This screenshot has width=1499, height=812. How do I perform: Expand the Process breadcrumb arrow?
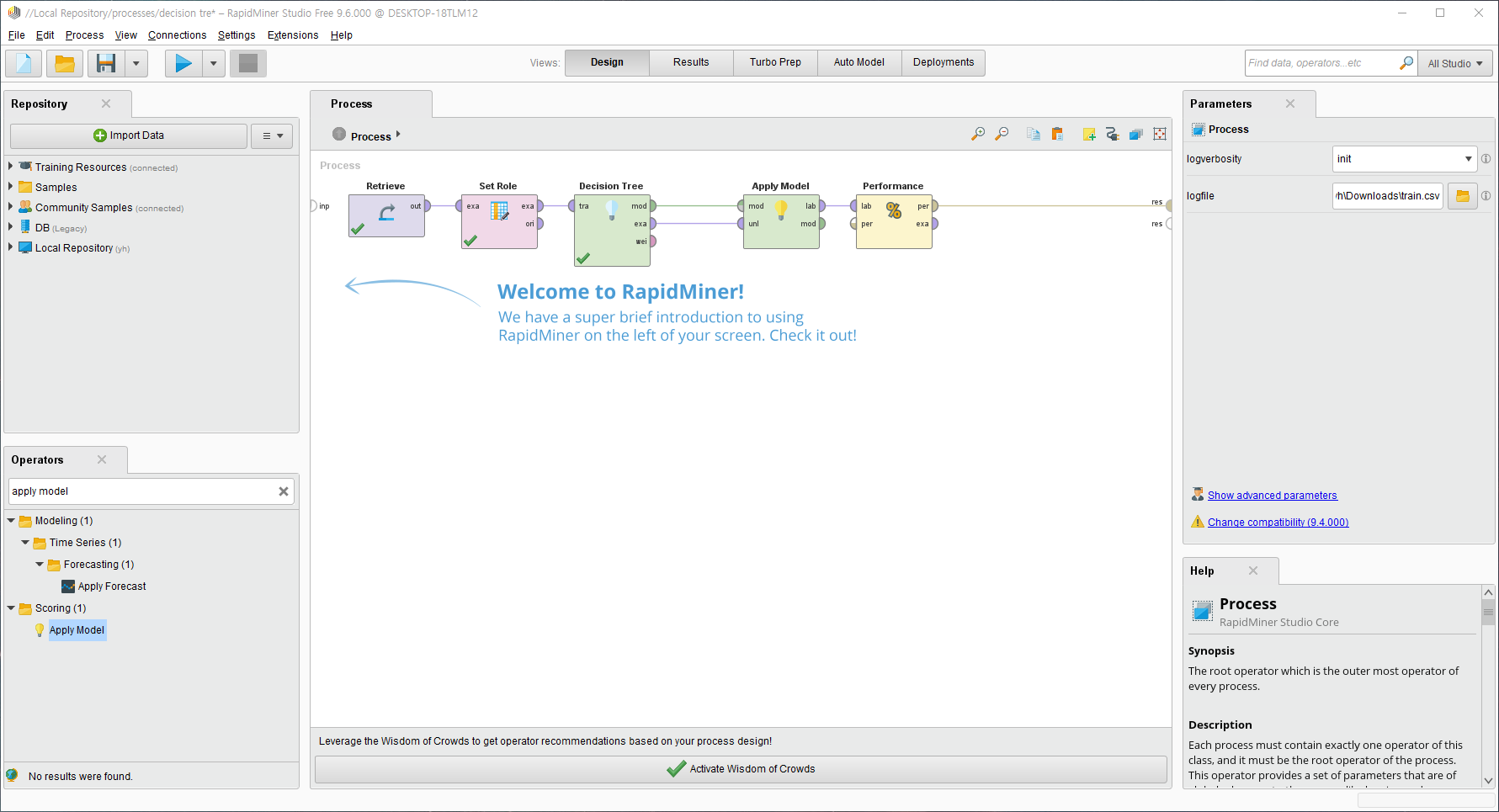click(398, 135)
